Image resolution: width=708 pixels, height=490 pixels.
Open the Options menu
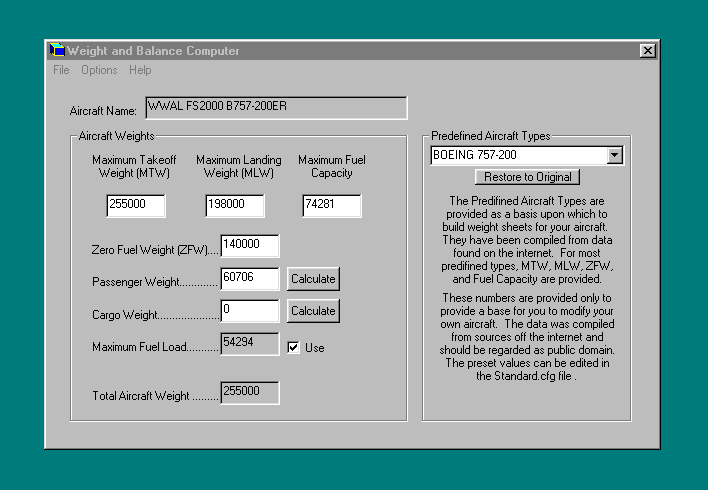pos(99,70)
